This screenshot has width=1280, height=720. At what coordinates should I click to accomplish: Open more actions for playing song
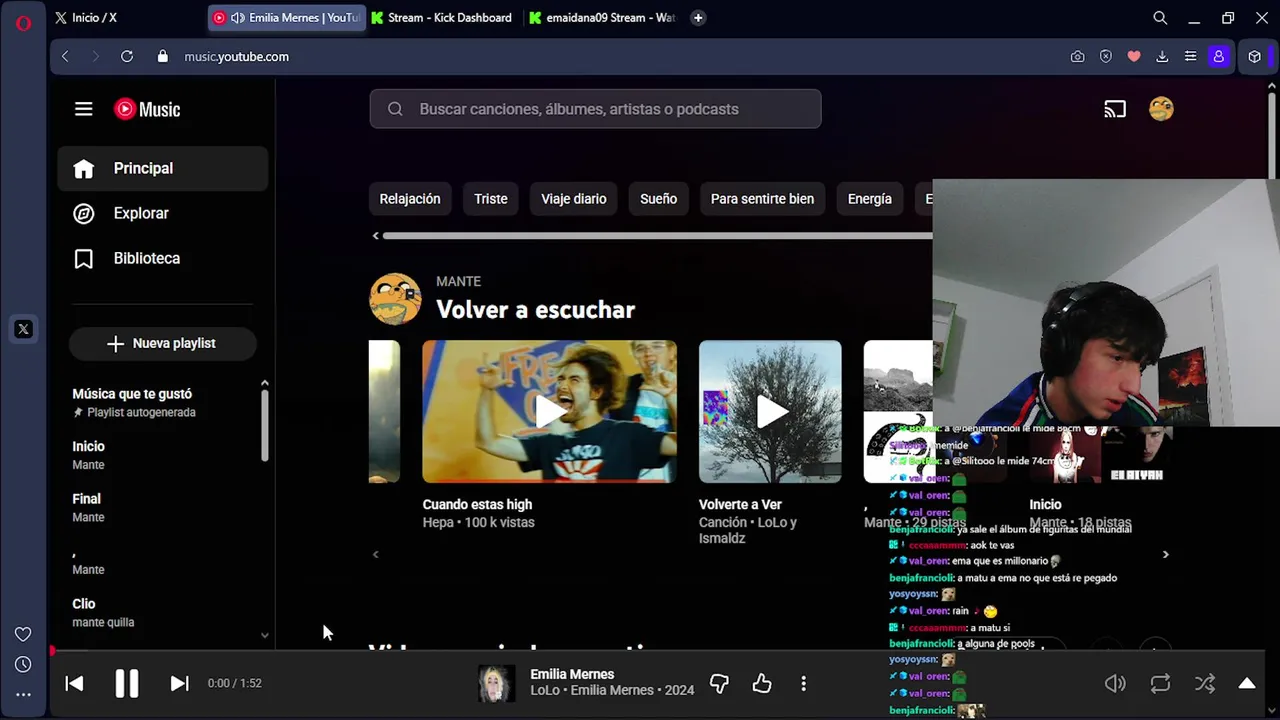point(803,683)
